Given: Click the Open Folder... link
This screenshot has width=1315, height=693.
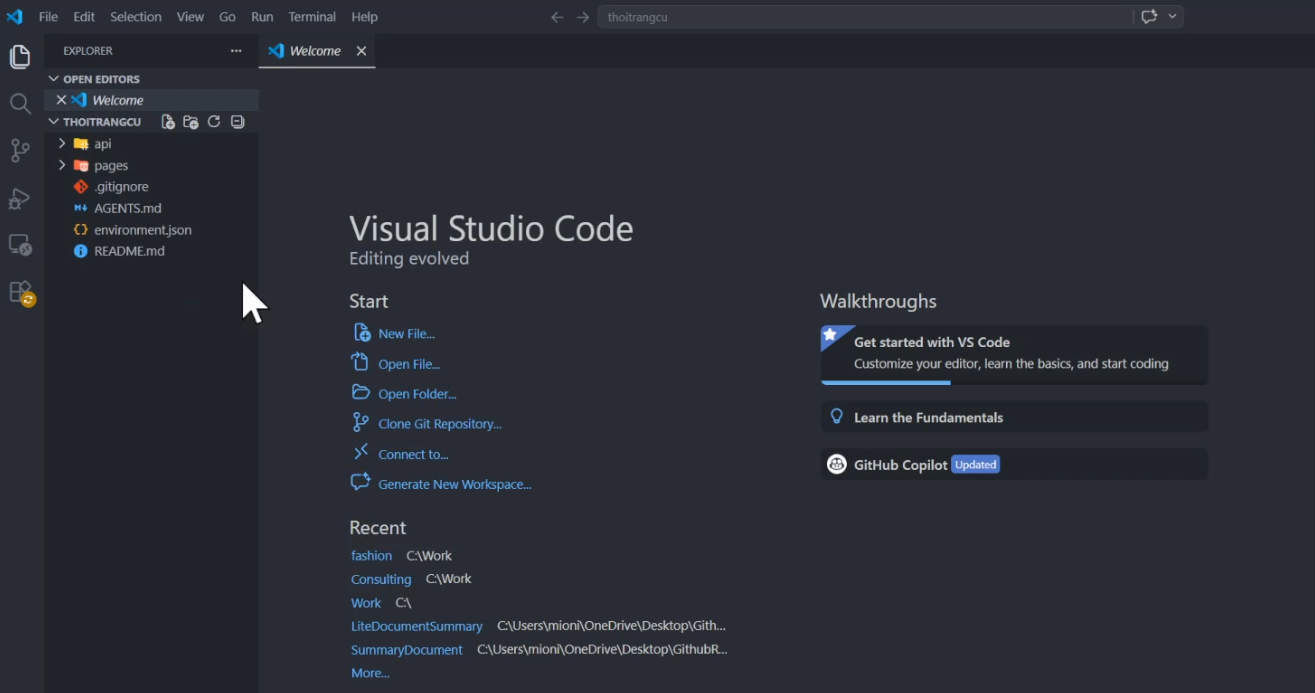Looking at the screenshot, I should (417, 394).
